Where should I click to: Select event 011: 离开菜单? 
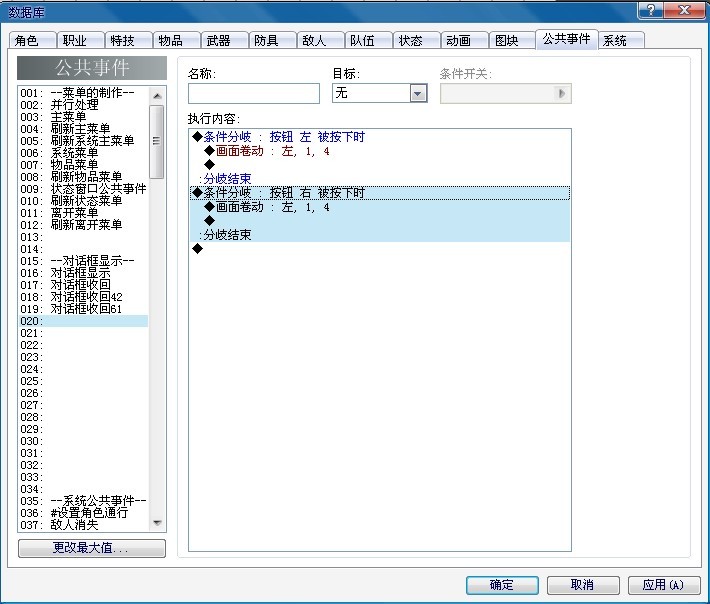[83, 213]
